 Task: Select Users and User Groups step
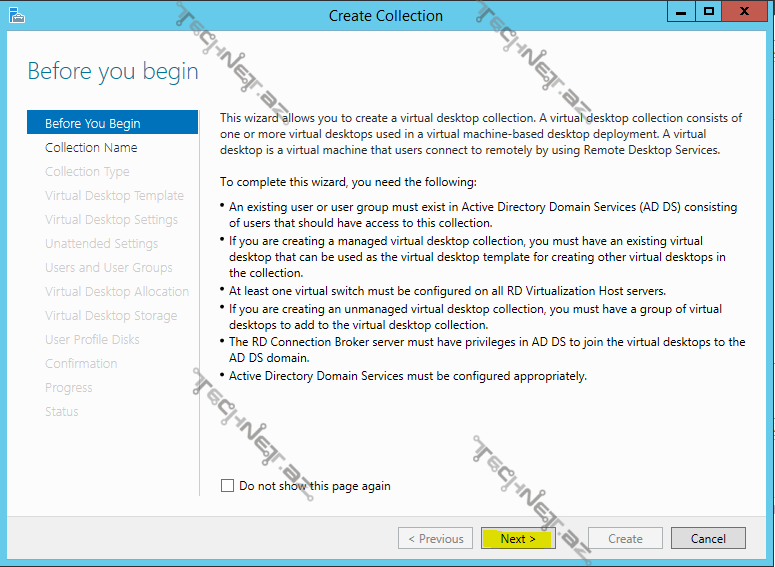click(x=108, y=267)
